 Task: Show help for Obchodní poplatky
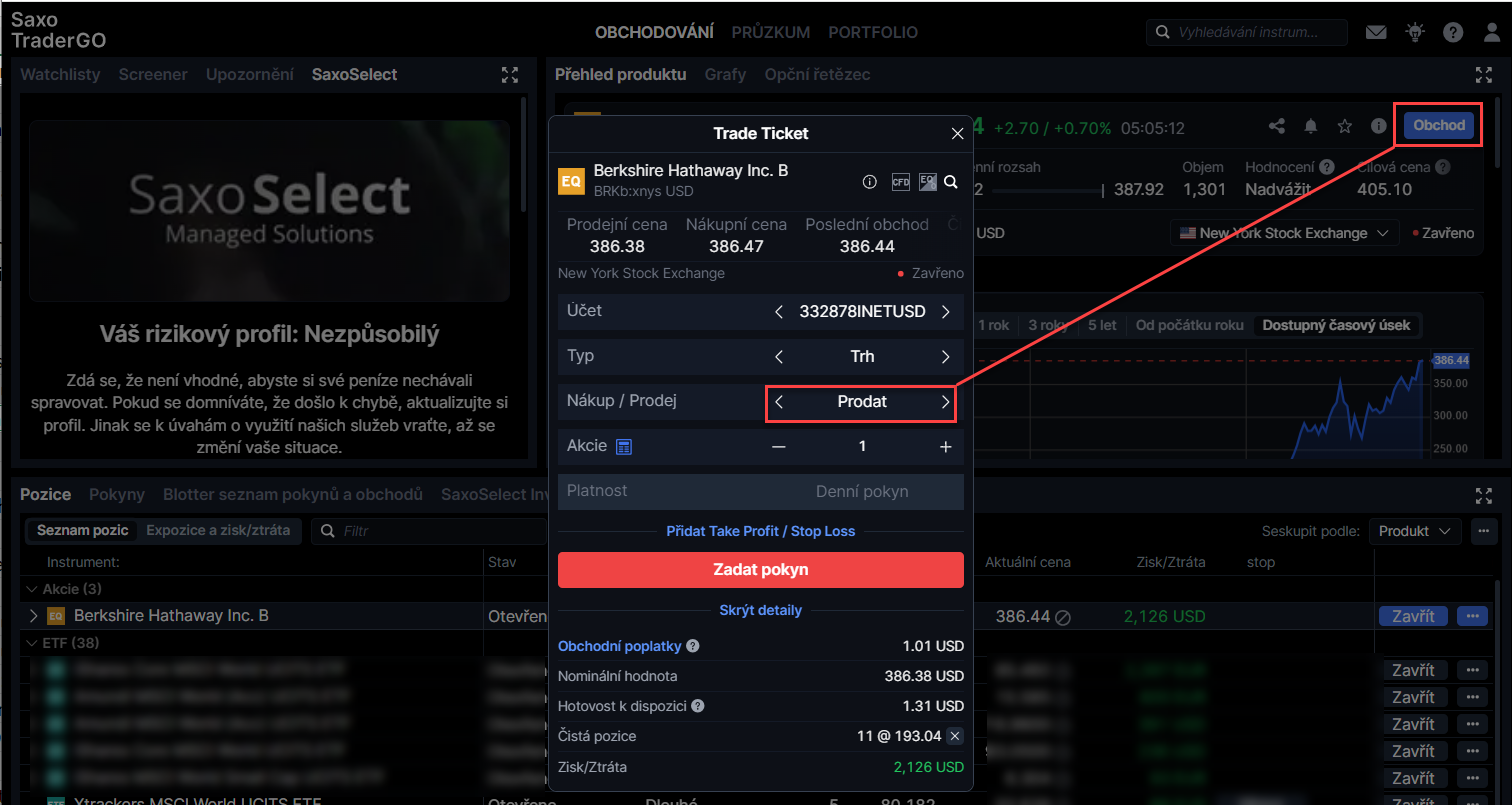click(x=692, y=646)
